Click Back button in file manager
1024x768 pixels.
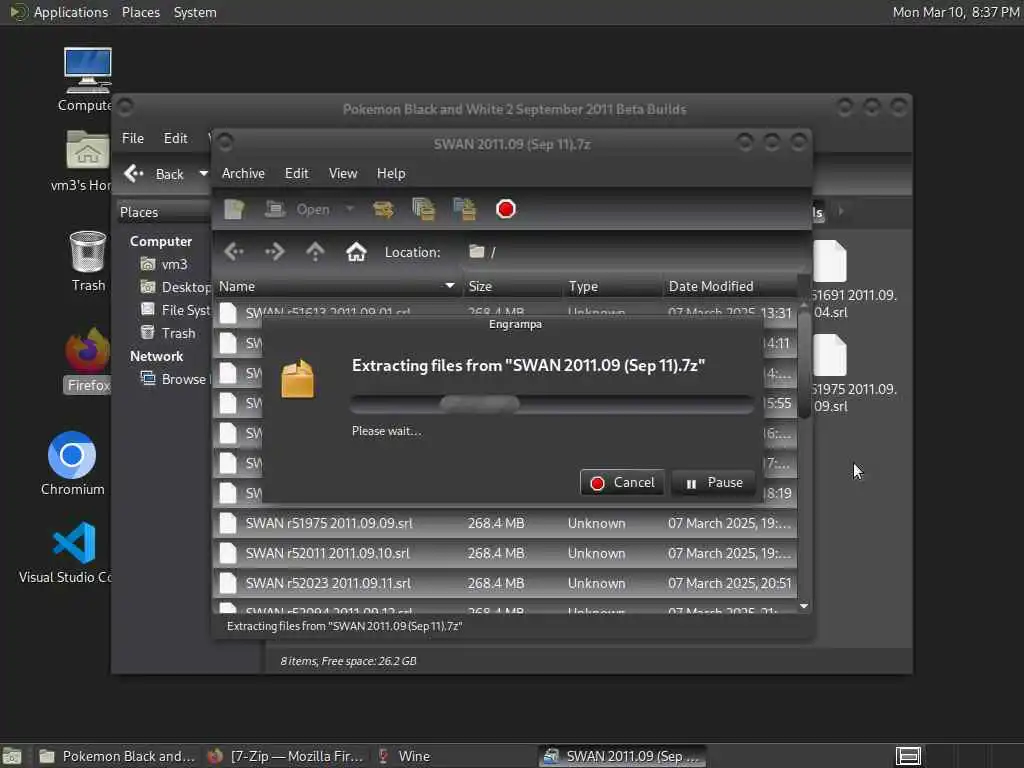point(156,174)
